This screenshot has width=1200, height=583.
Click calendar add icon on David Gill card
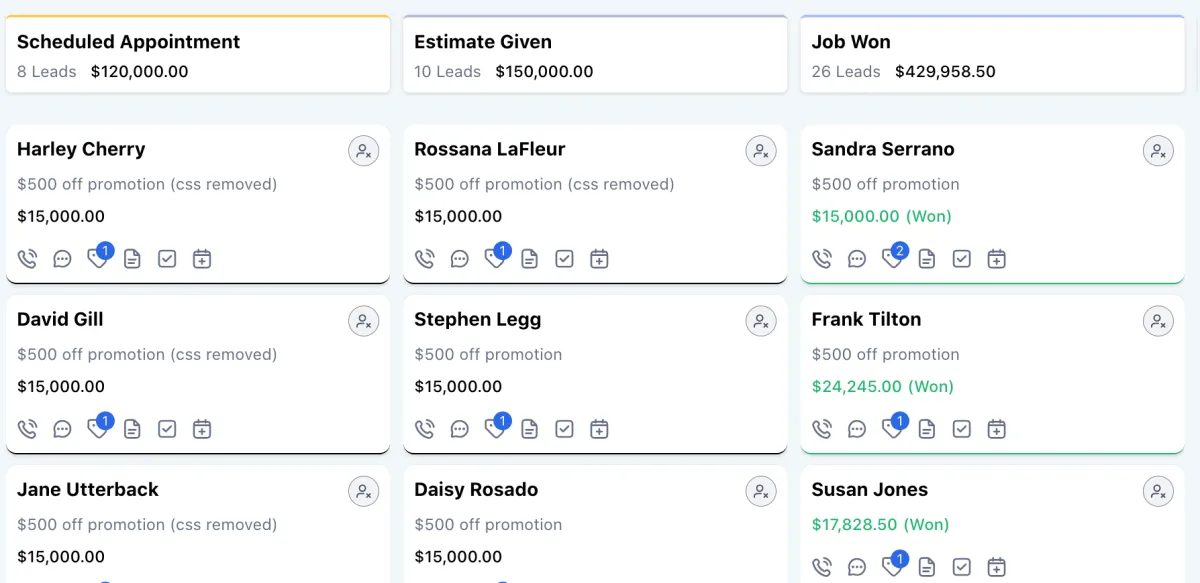(x=202, y=429)
